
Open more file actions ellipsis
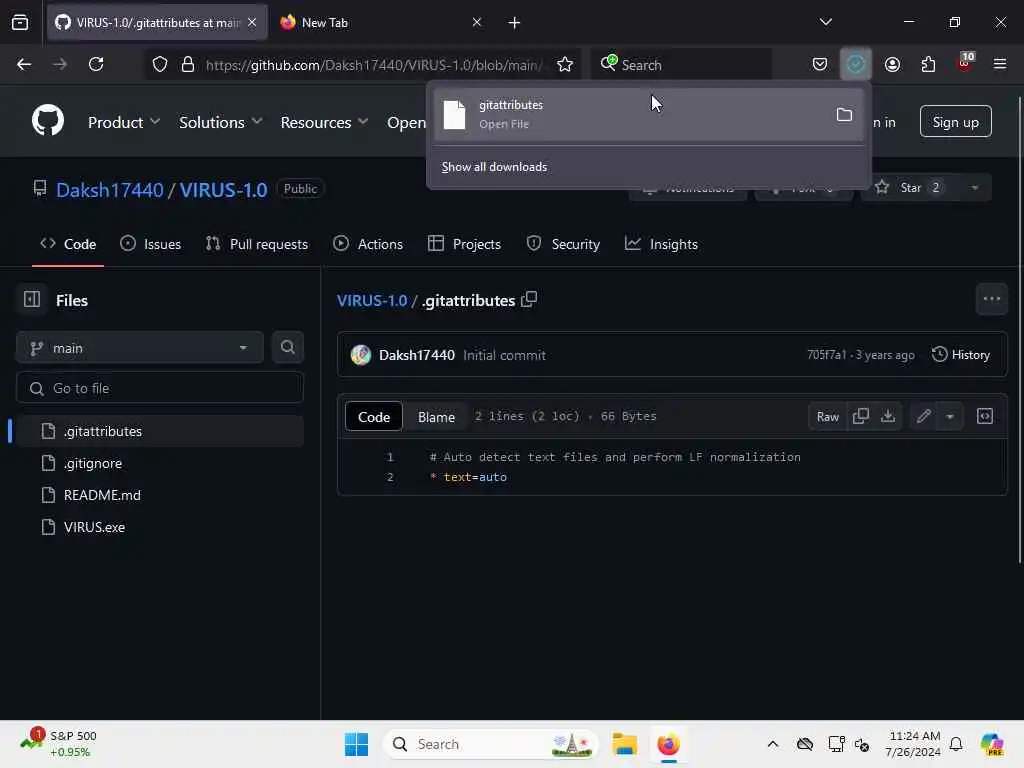point(991,299)
